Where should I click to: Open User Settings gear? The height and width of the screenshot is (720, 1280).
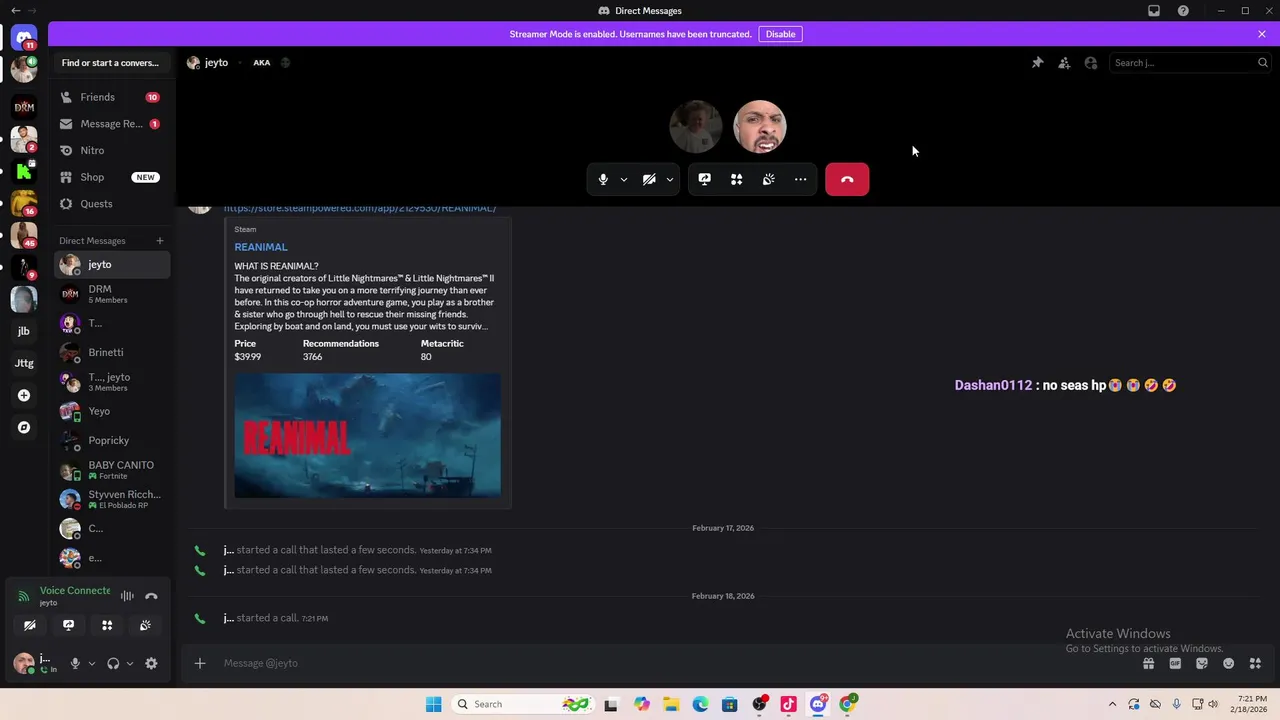151,663
